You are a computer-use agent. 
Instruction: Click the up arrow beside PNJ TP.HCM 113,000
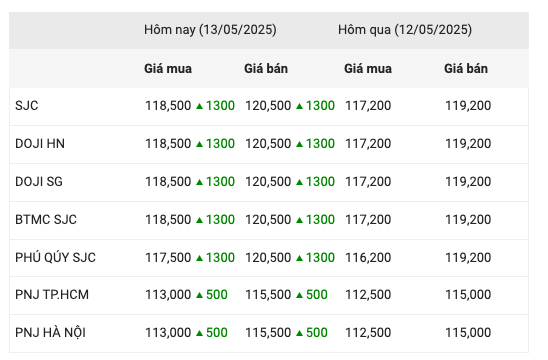pyautogui.click(x=200, y=295)
